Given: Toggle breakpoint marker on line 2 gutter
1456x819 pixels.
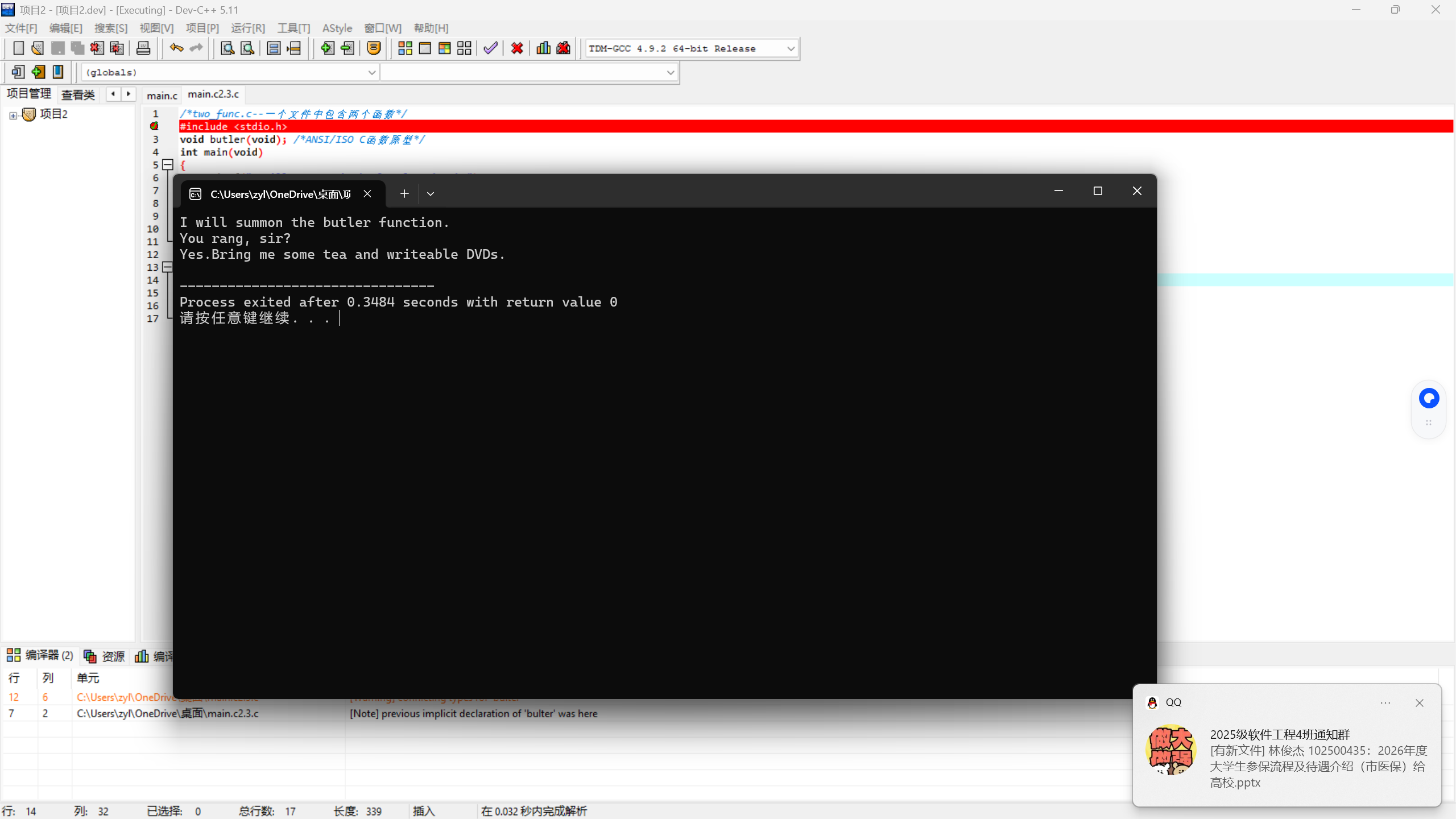Looking at the screenshot, I should pyautogui.click(x=154, y=126).
